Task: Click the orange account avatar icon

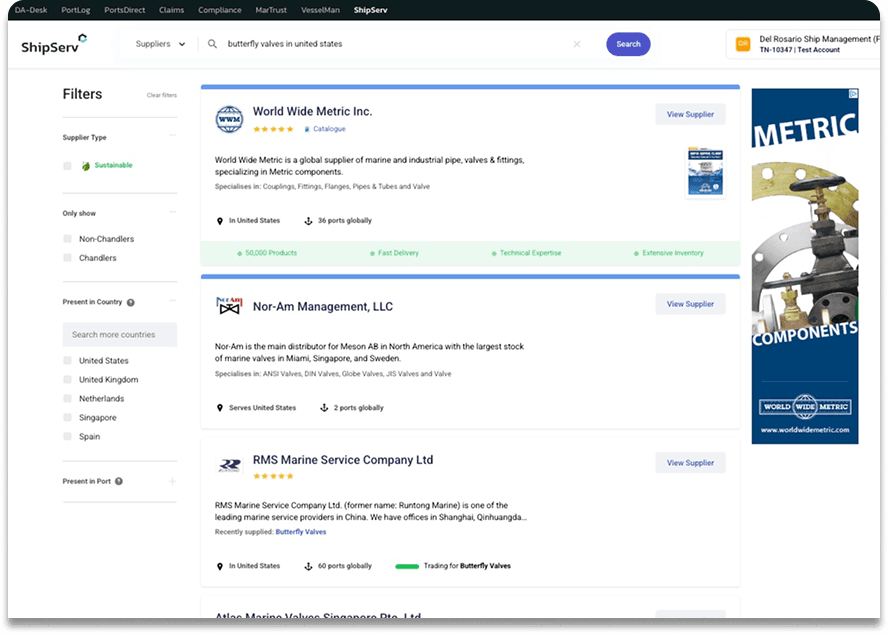Action: pos(742,44)
